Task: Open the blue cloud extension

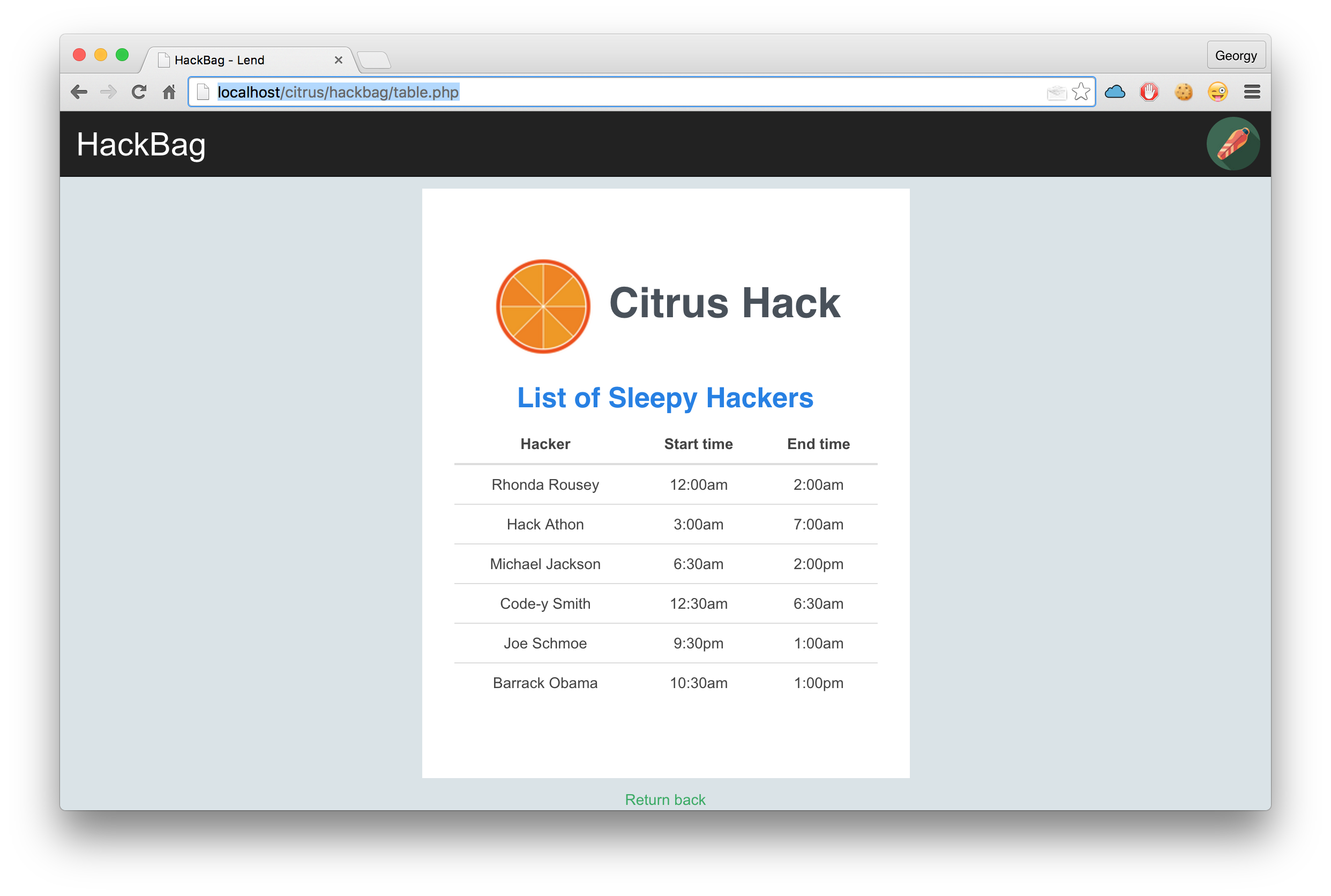Action: [1115, 92]
